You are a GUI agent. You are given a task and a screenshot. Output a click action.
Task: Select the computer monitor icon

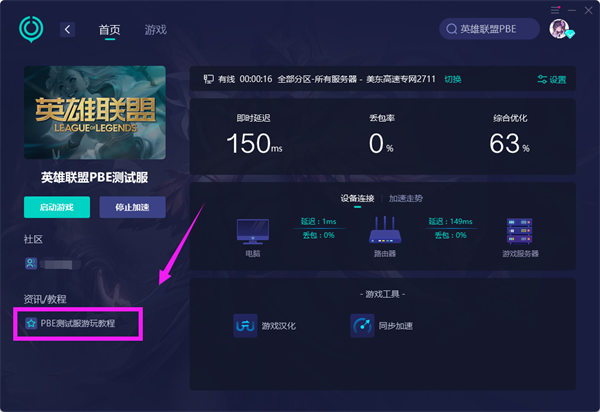(253, 231)
